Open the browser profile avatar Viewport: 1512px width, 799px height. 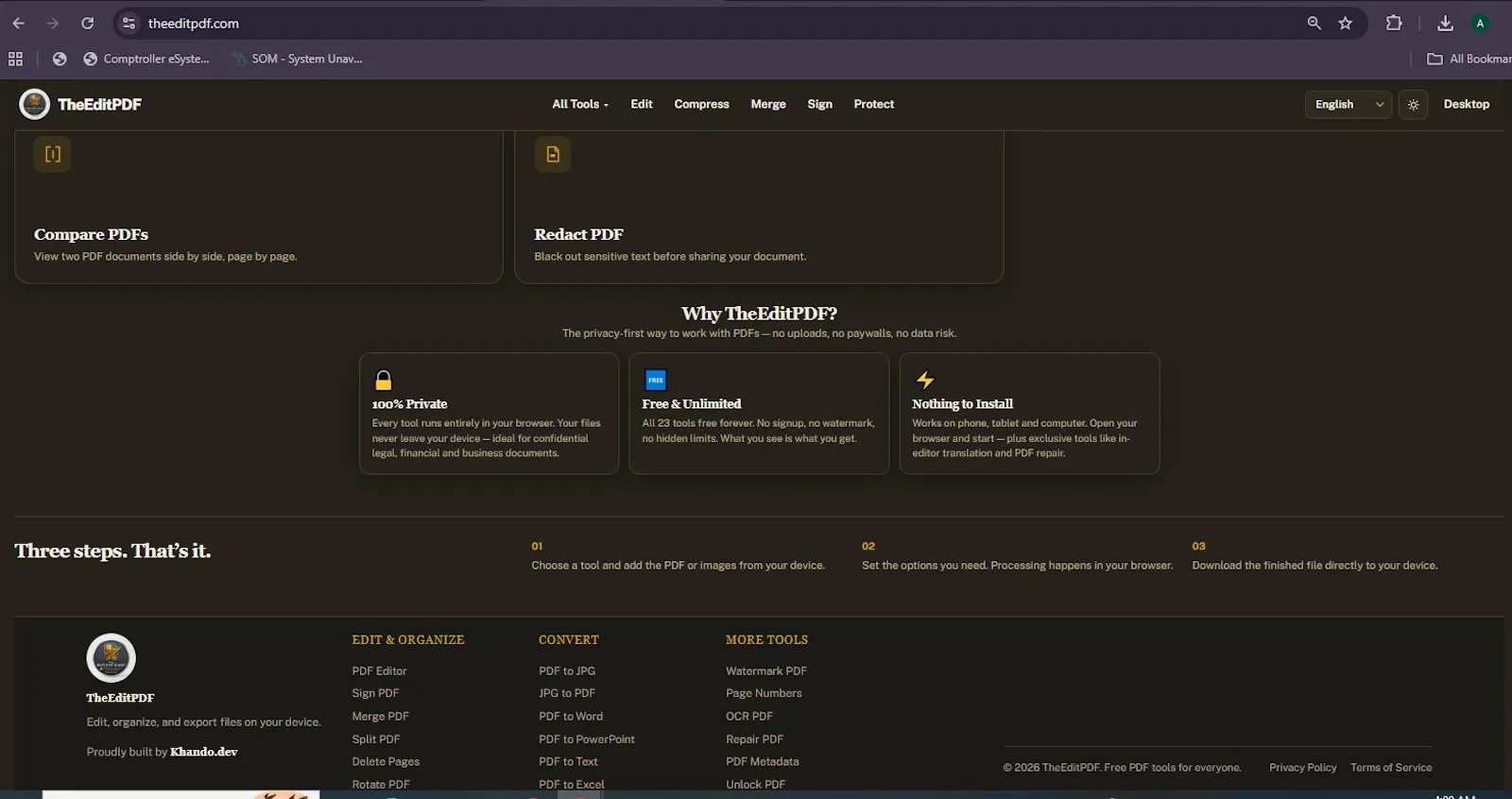pyautogui.click(x=1480, y=24)
